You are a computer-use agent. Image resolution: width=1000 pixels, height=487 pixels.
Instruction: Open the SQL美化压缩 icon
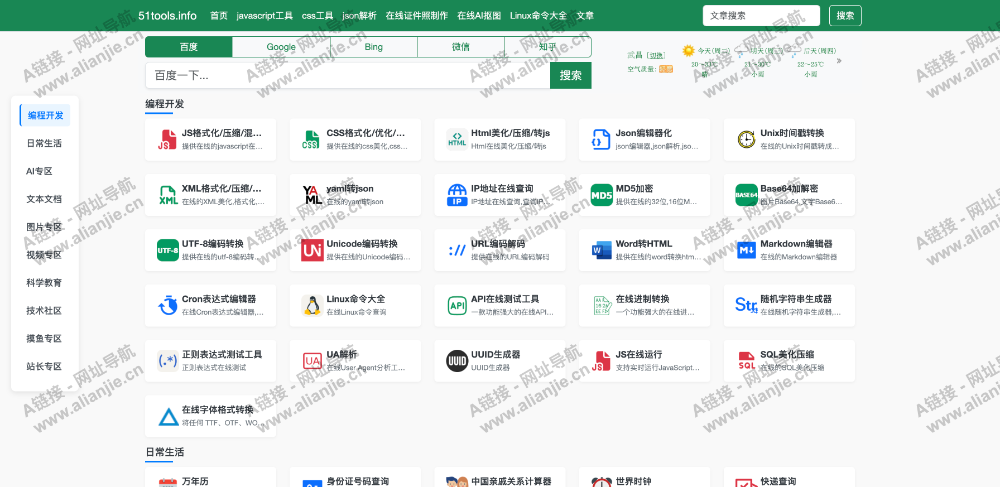[x=746, y=361]
